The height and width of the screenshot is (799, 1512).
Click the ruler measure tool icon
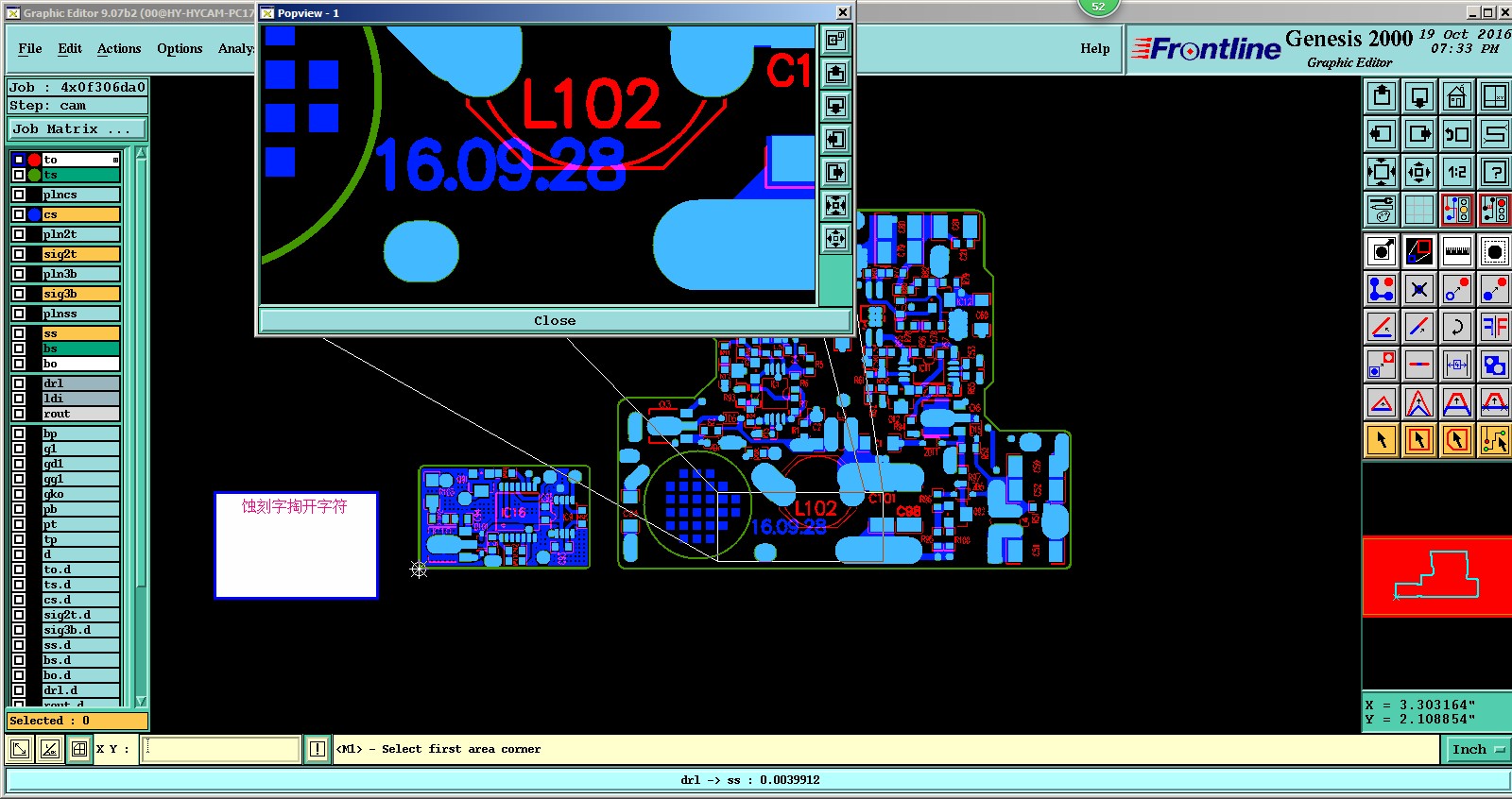point(1457,251)
